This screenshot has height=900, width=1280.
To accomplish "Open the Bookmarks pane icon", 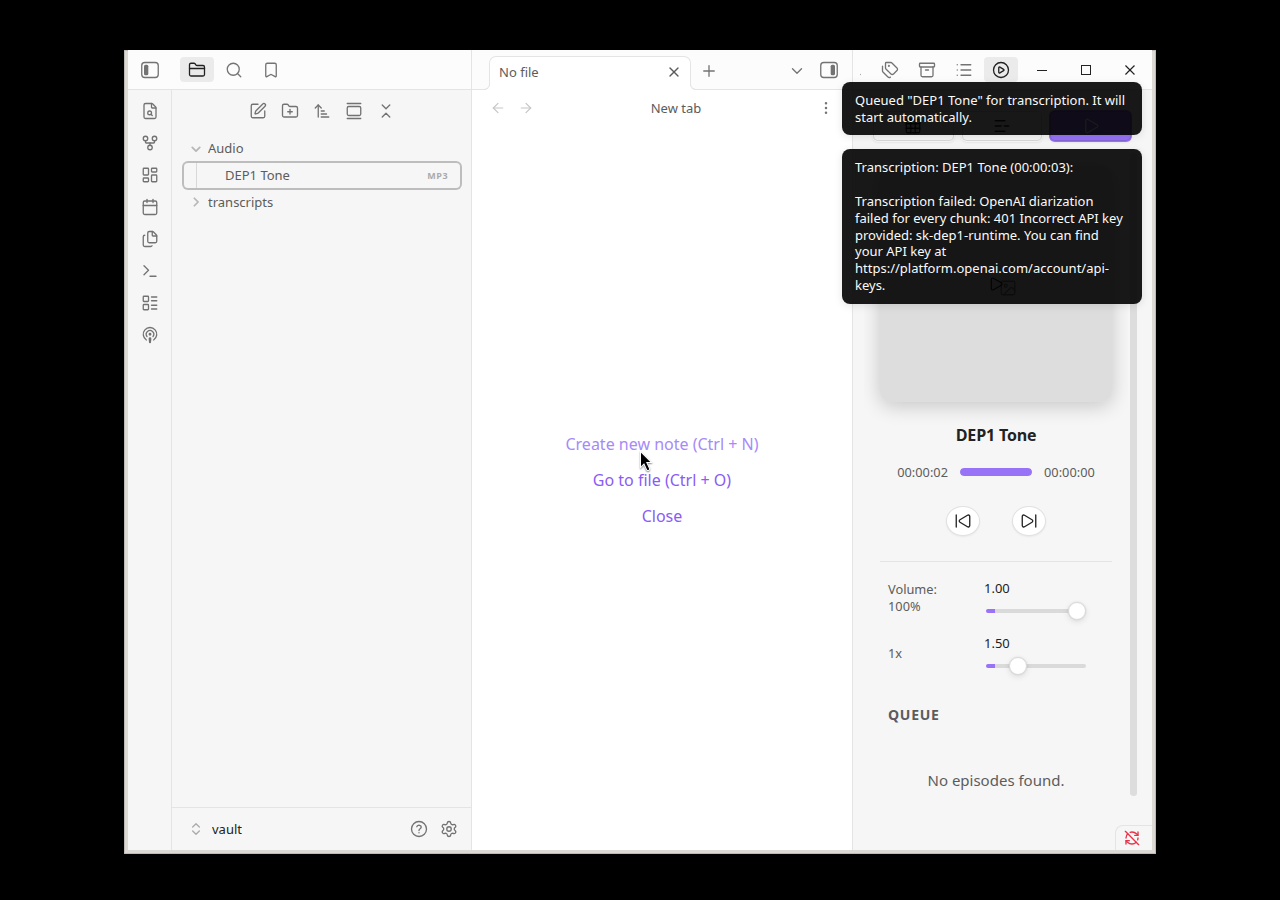I will click(x=271, y=70).
